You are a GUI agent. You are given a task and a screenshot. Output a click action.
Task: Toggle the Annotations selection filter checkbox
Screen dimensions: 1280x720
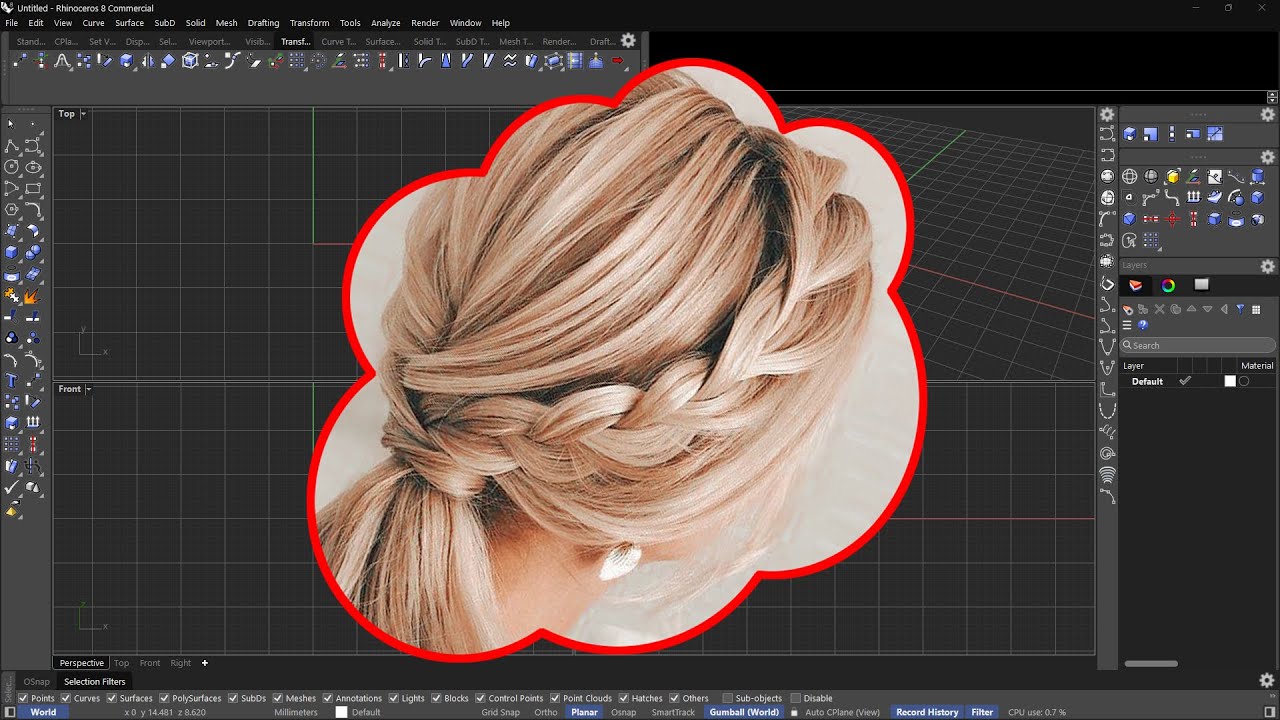tap(328, 698)
